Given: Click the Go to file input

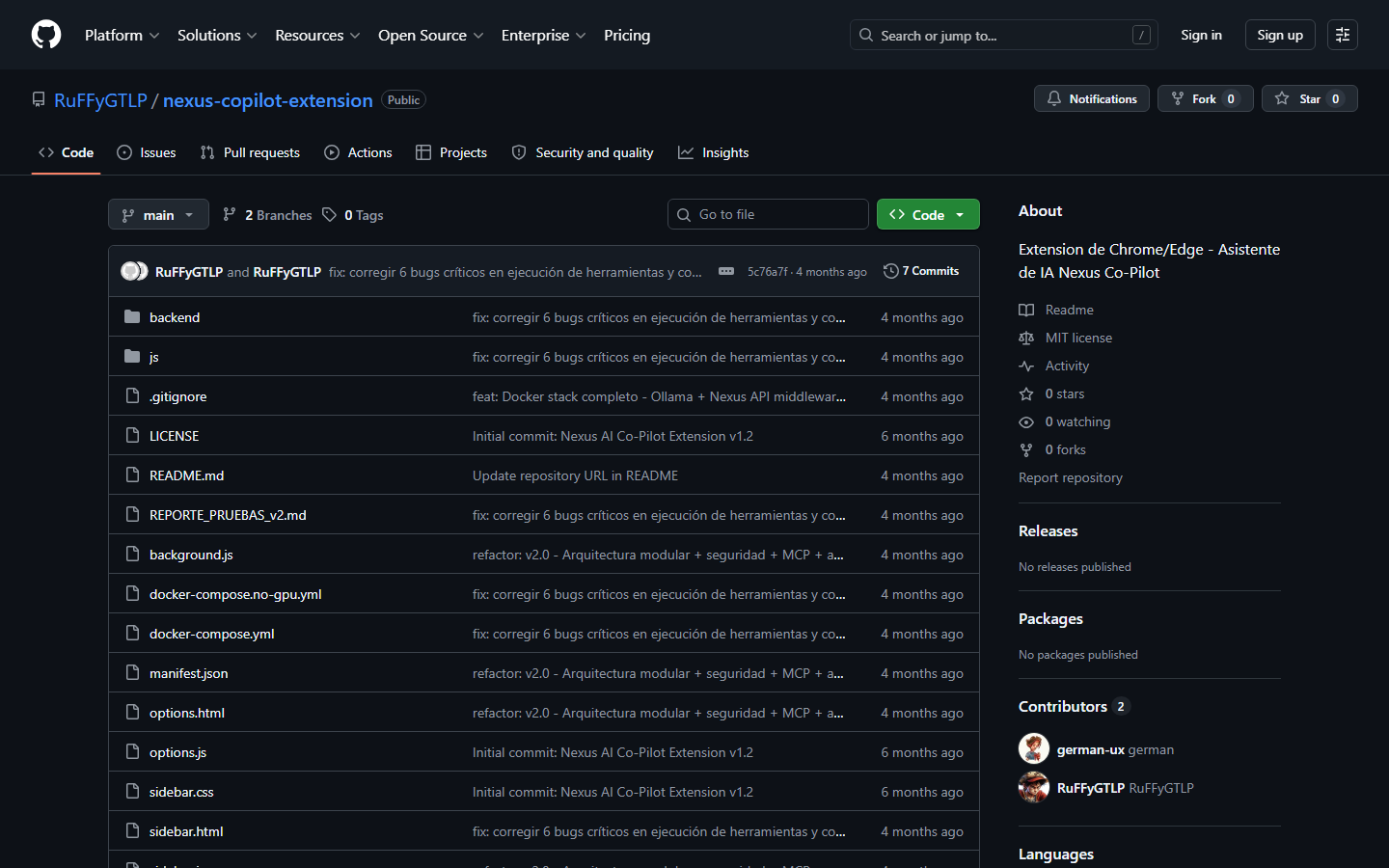Looking at the screenshot, I should pos(768,214).
